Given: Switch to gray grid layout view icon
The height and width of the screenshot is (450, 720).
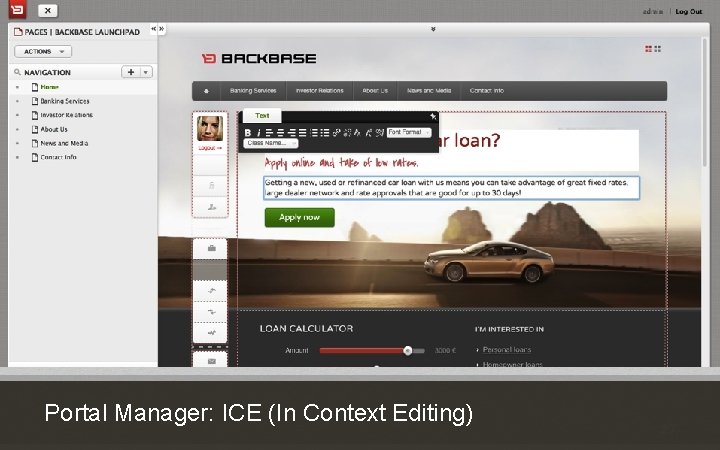Looking at the screenshot, I should [658, 49].
